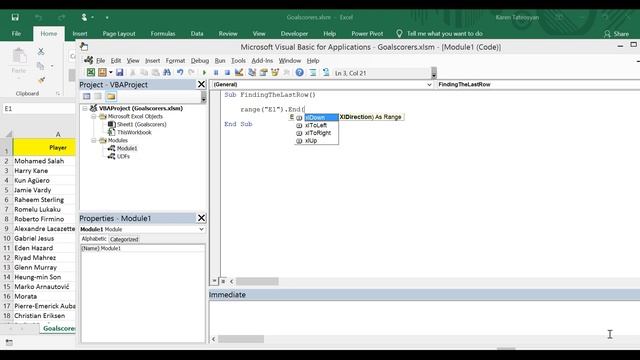The image size is (640, 360).
Task: Open the Excel Power Pivot ribbon tab
Action: point(367,33)
